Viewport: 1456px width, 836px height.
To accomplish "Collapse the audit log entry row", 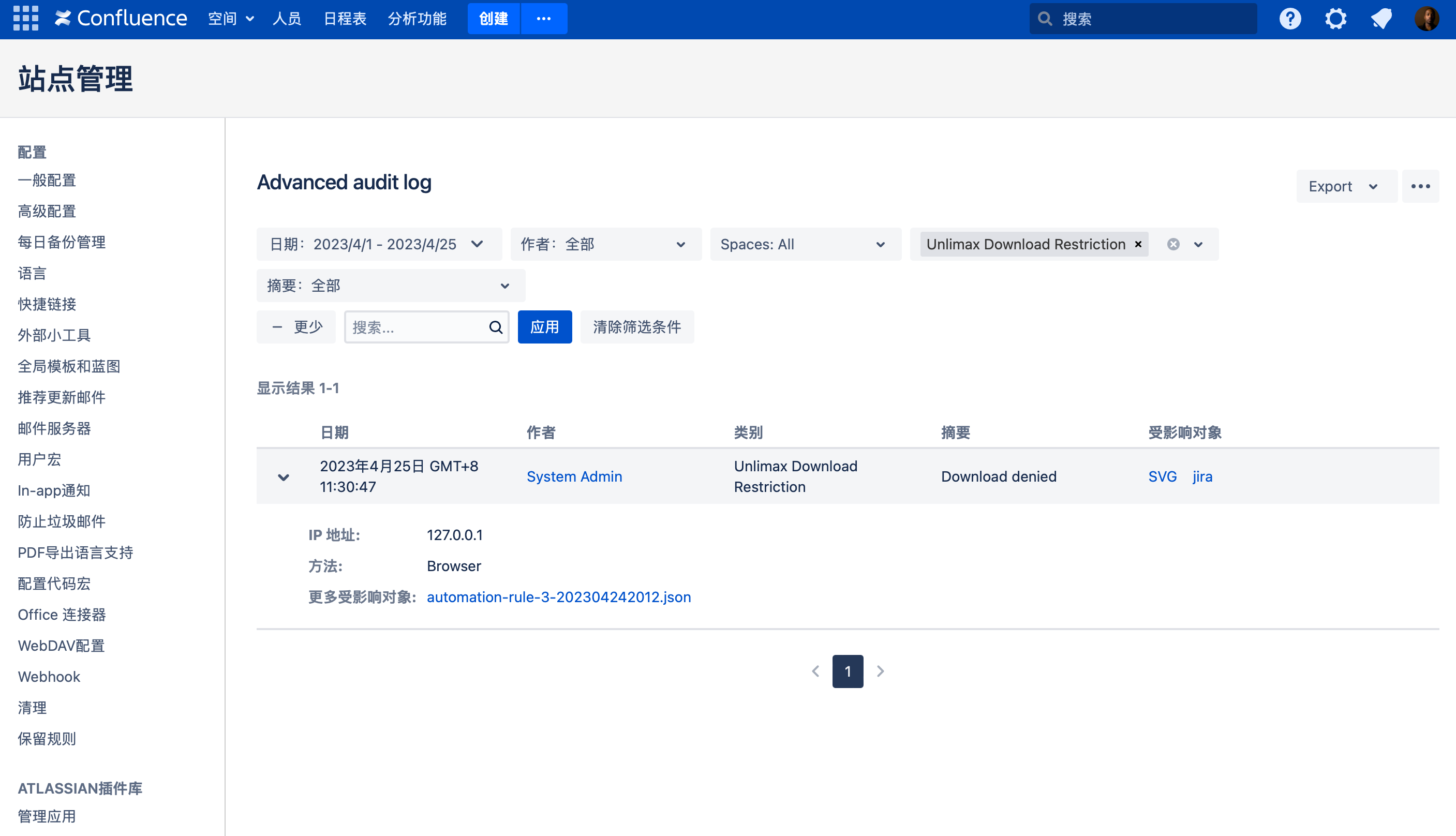I will pos(284,476).
